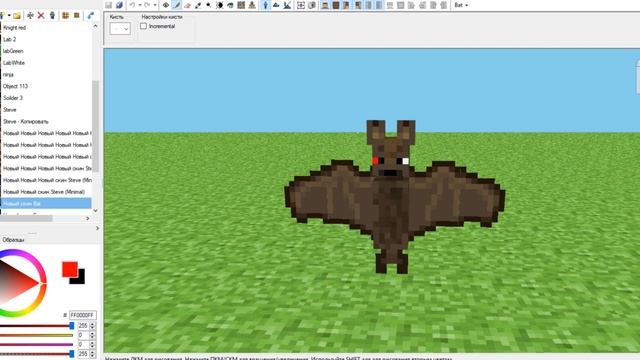Select the Dodge/Burn tool

point(209,5)
